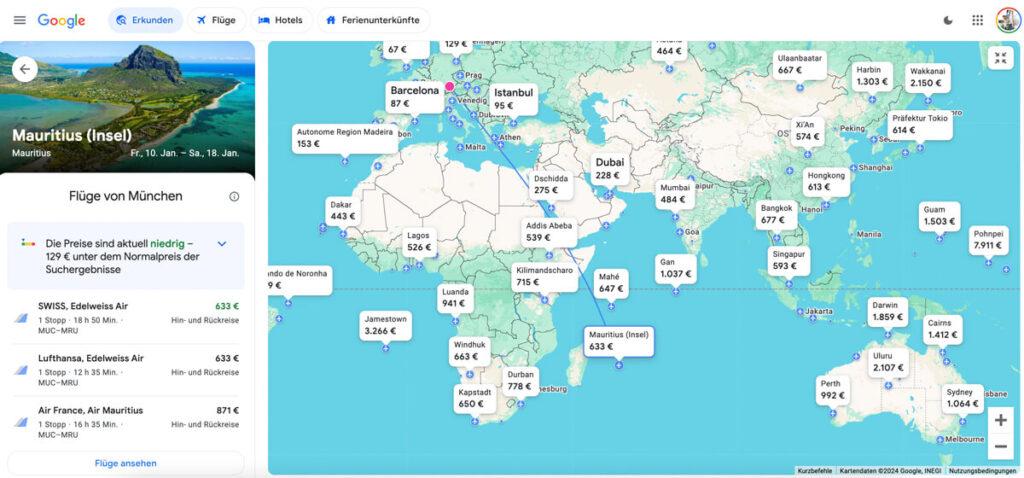Expand the low price info chevron

pyautogui.click(x=221, y=244)
